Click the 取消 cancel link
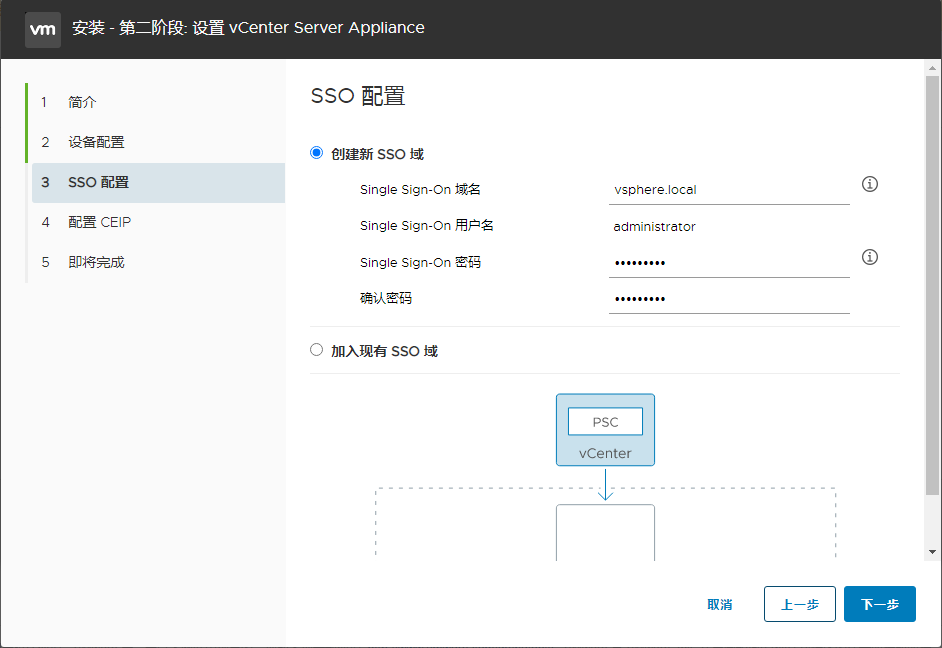Image resolution: width=942 pixels, height=648 pixels. tap(720, 604)
